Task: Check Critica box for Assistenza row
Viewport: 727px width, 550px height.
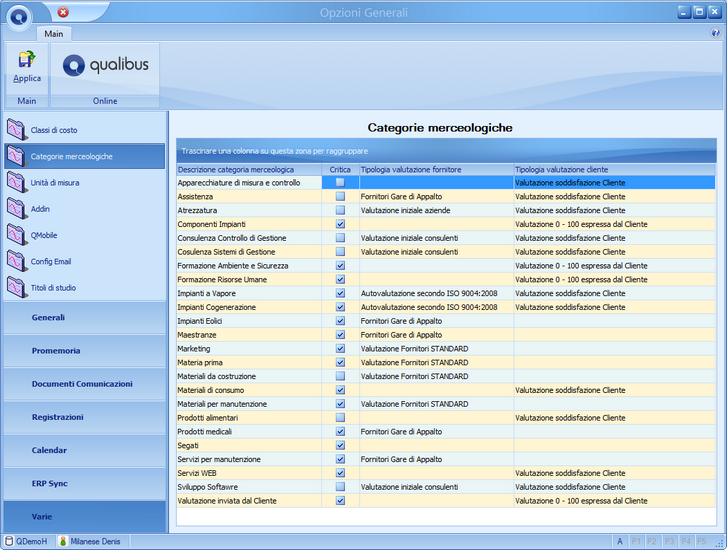Action: pyautogui.click(x=340, y=197)
